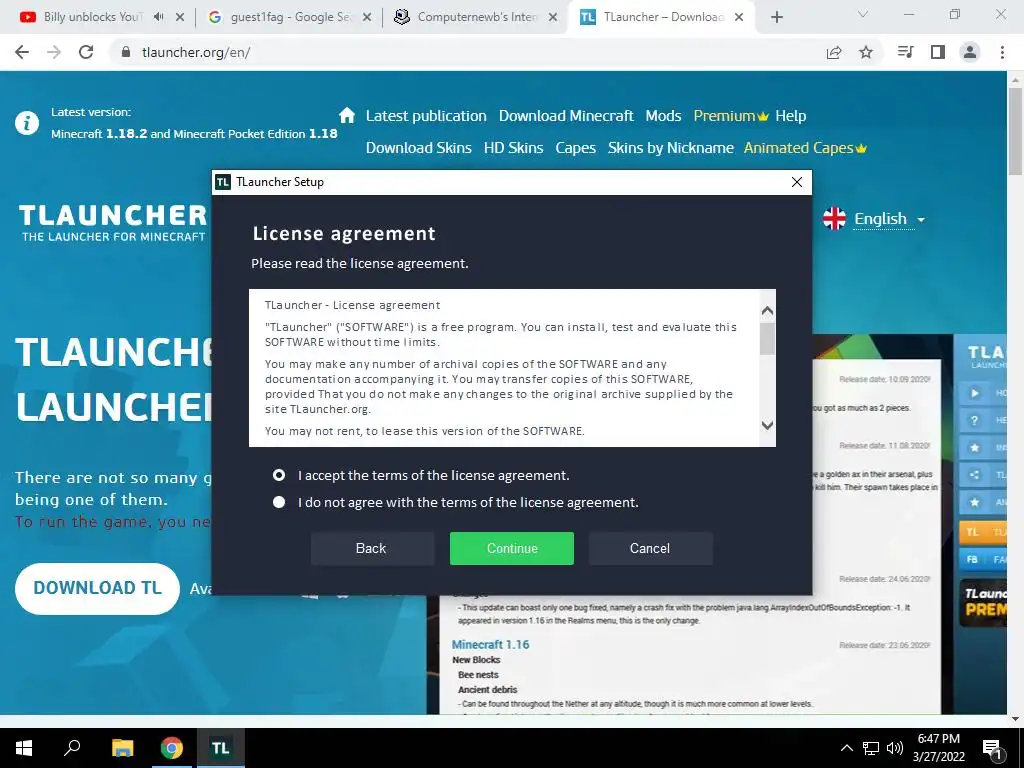The height and width of the screenshot is (768, 1024).
Task: Open the network tray icon
Action: pos(871,748)
